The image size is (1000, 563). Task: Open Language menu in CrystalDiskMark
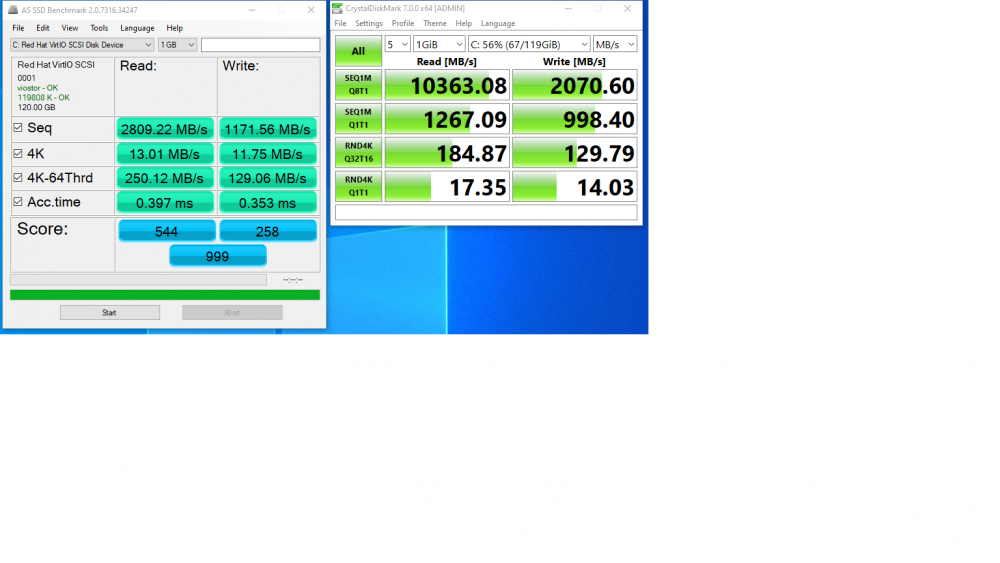497,24
